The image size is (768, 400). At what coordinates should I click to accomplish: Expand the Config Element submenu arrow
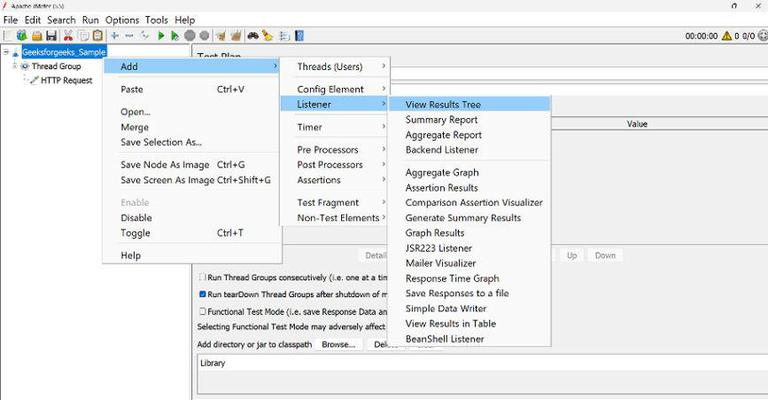tap(384, 89)
